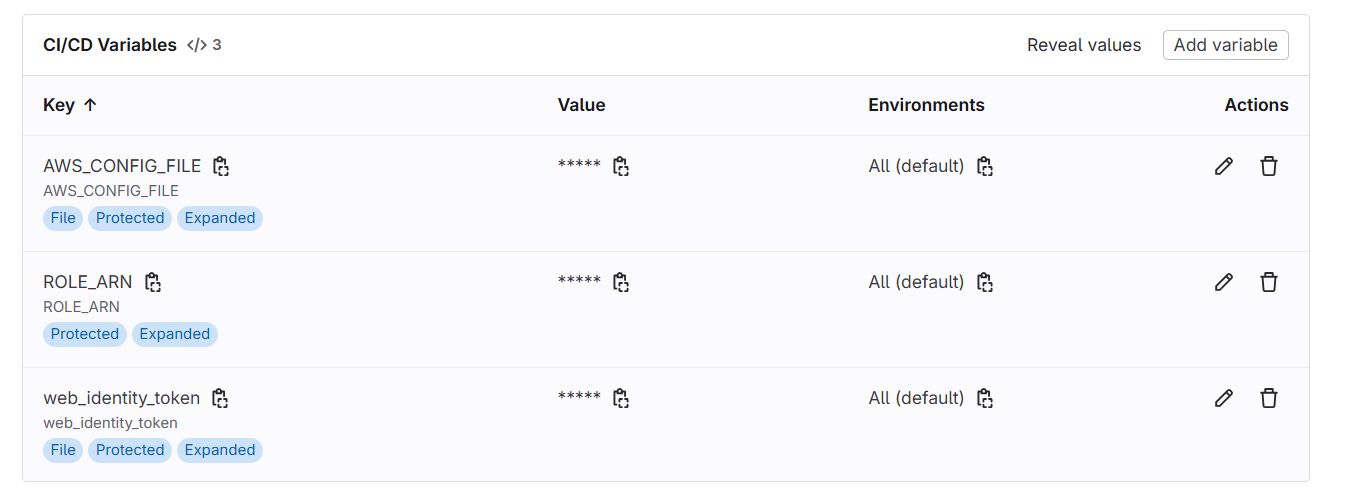Copy the masked value of ROLE_ARN
This screenshot has height=496, width=1353.
620,282
